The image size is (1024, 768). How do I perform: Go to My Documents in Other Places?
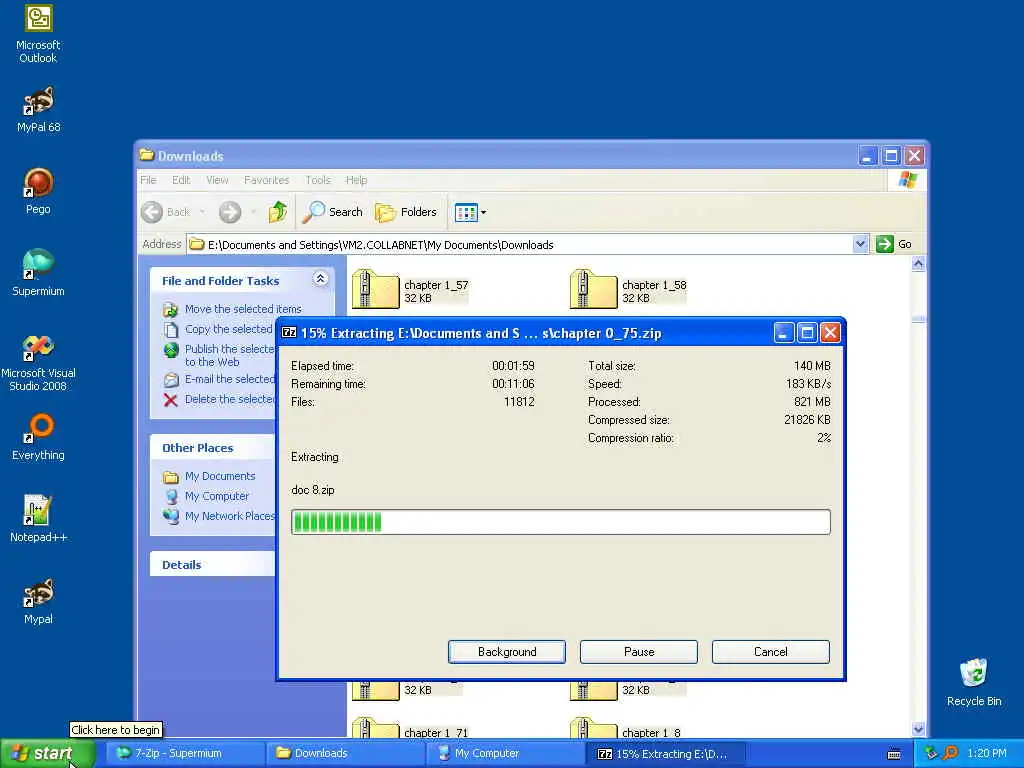click(x=209, y=477)
